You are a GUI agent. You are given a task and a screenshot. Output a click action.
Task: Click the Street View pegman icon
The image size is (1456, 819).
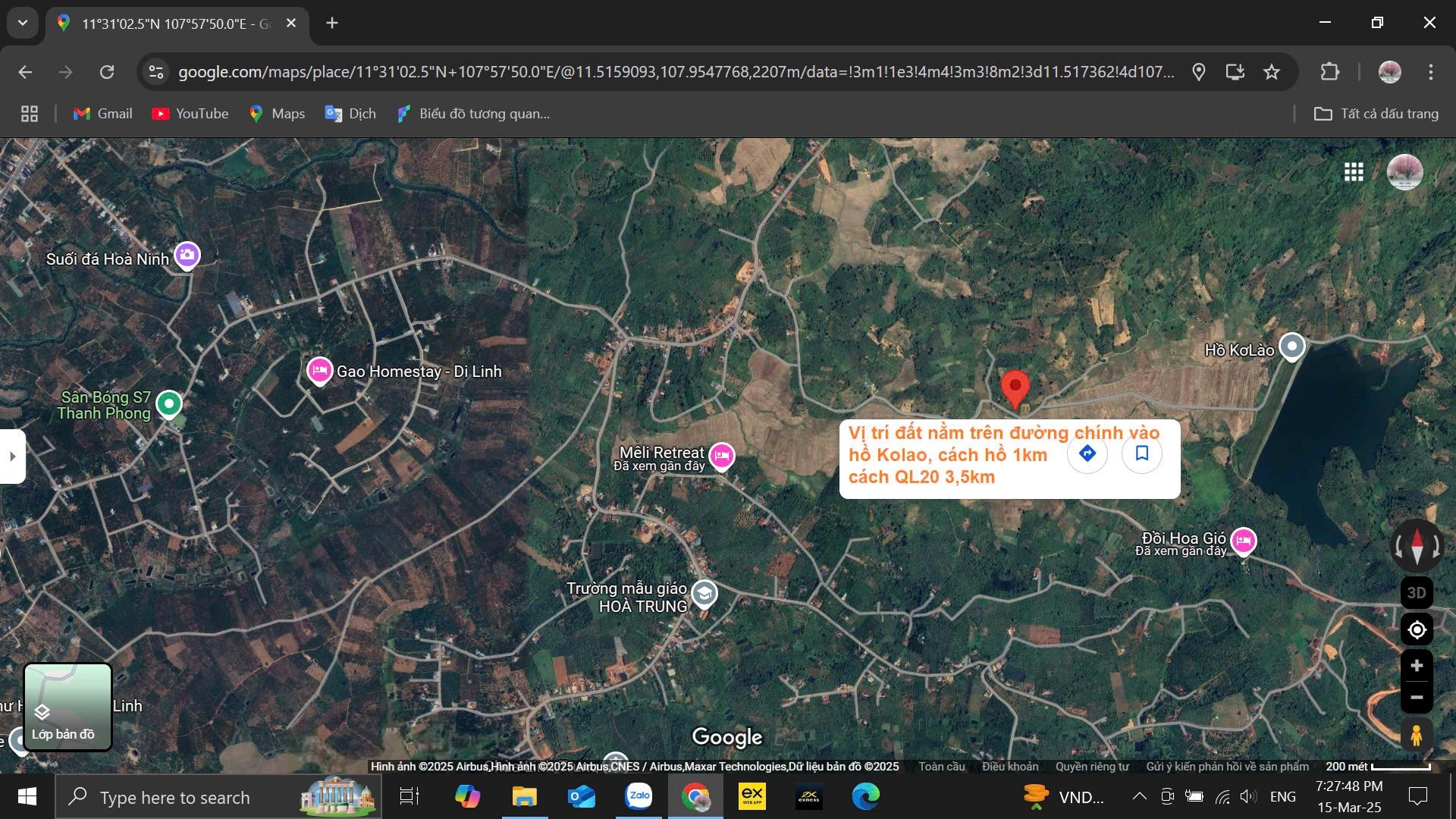[x=1416, y=735]
